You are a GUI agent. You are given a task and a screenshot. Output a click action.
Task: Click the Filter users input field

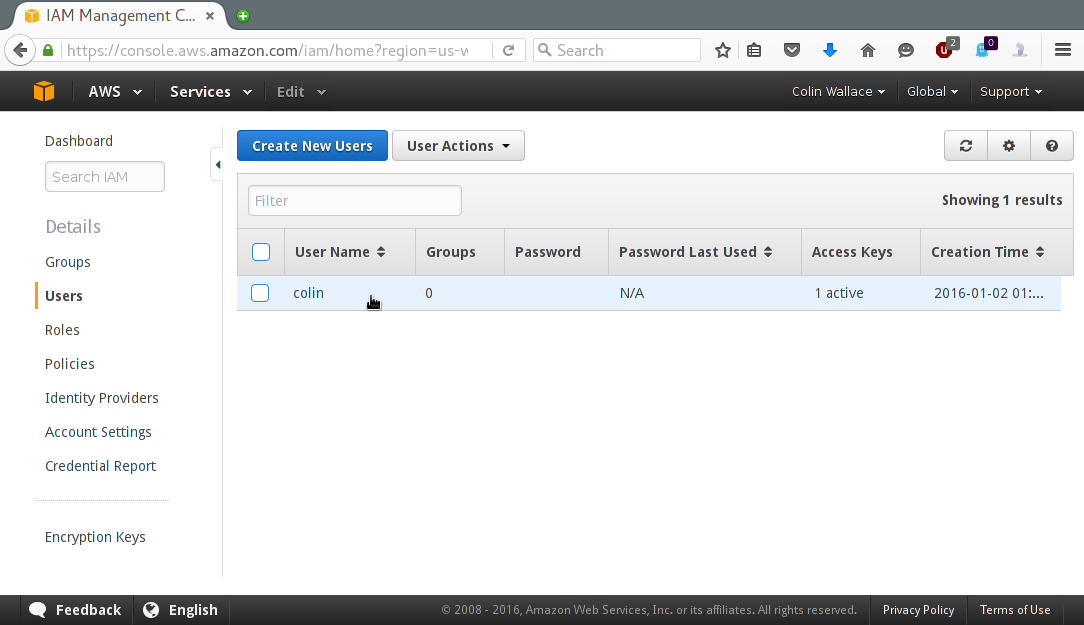(355, 200)
